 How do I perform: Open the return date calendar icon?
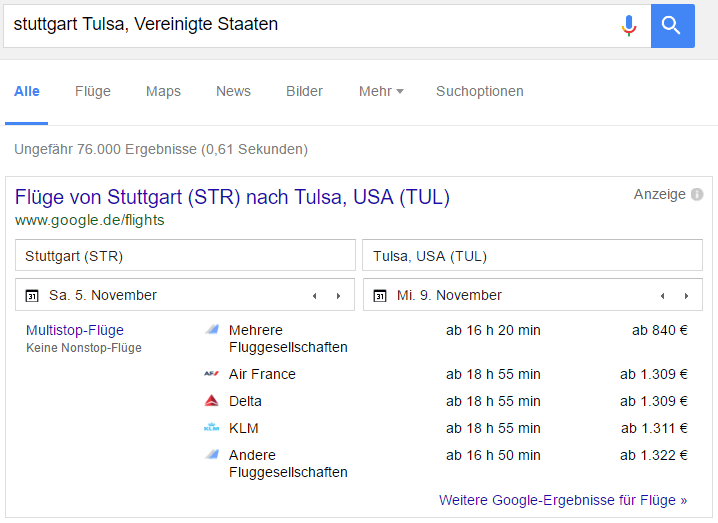[380, 296]
